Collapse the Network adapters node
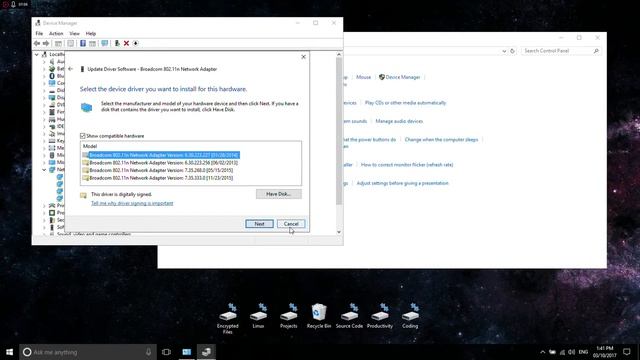Viewport: 640px width, 360px height. 44,170
